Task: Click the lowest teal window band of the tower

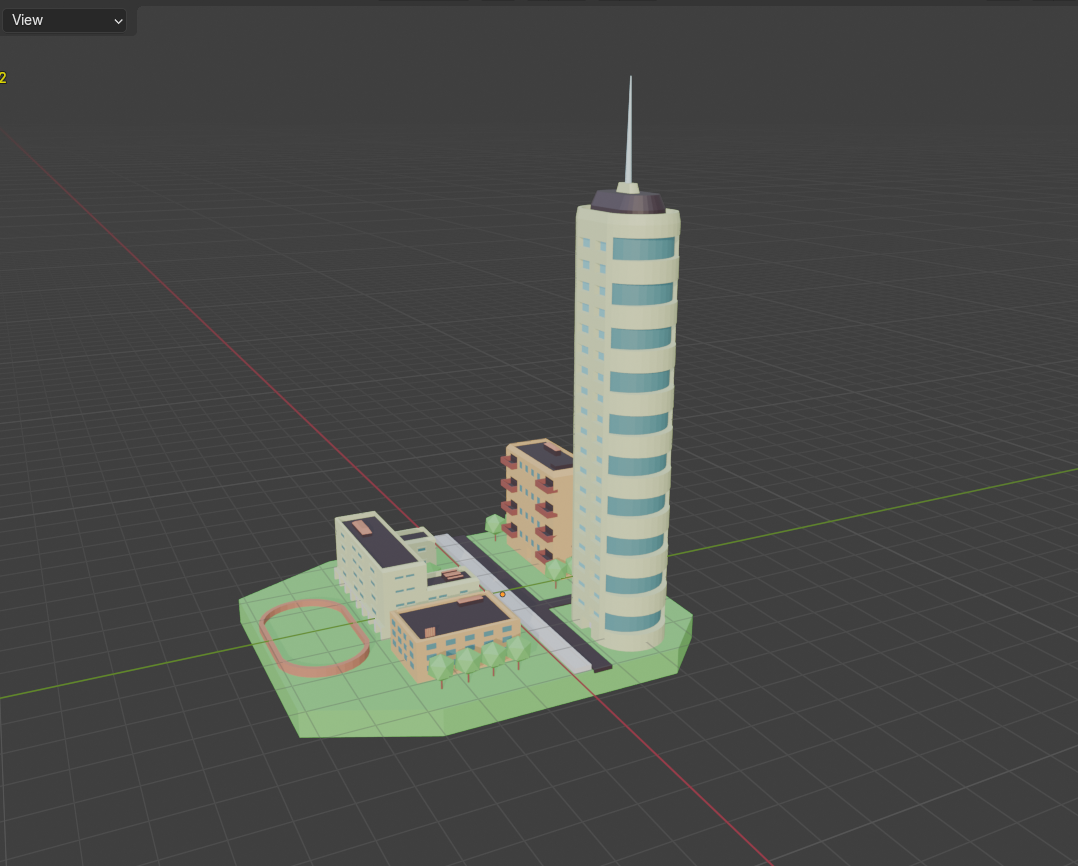Action: pos(633,622)
